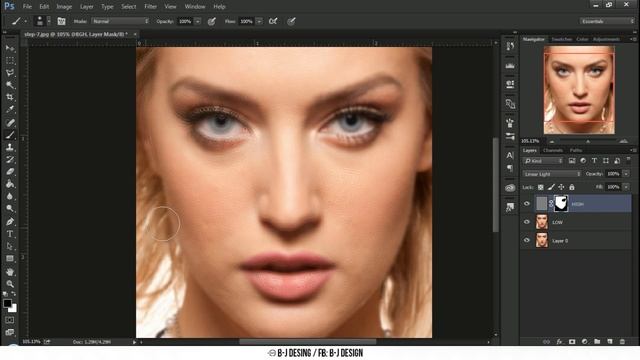Image resolution: width=640 pixels, height=360 pixels.
Task: Hide Layer 0
Action: pos(527,240)
